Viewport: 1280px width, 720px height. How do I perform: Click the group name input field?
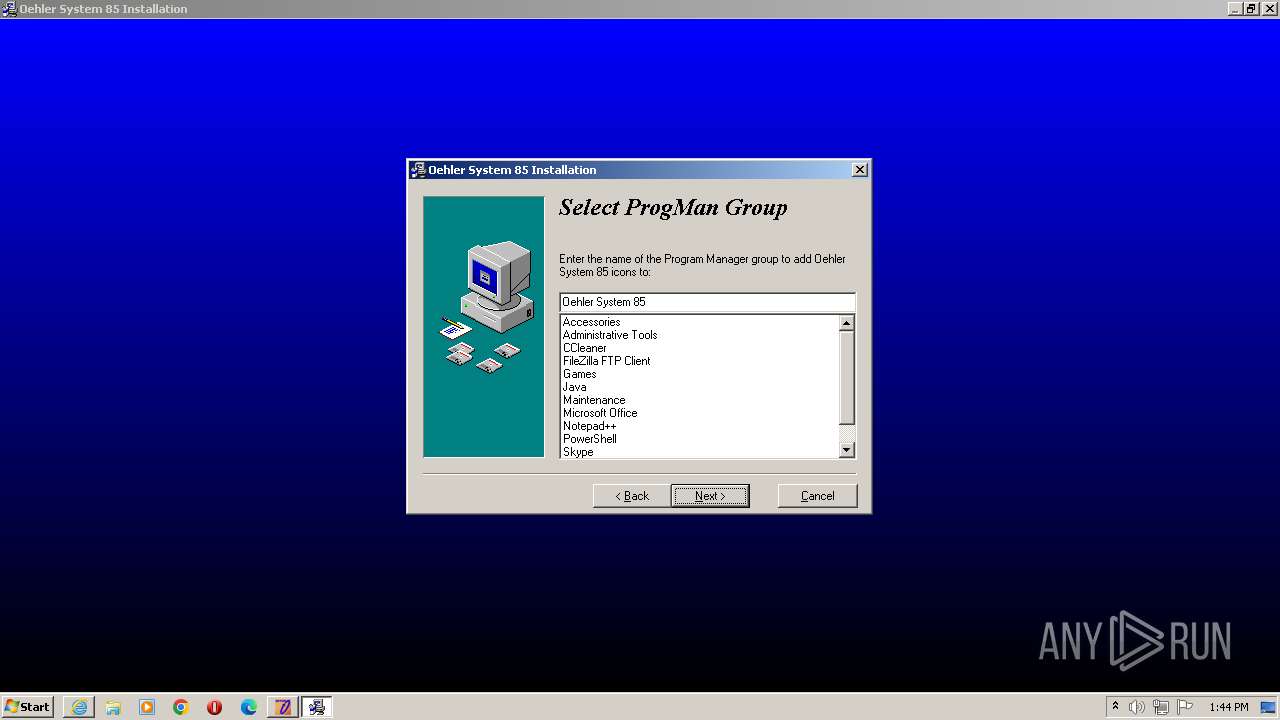pos(707,302)
